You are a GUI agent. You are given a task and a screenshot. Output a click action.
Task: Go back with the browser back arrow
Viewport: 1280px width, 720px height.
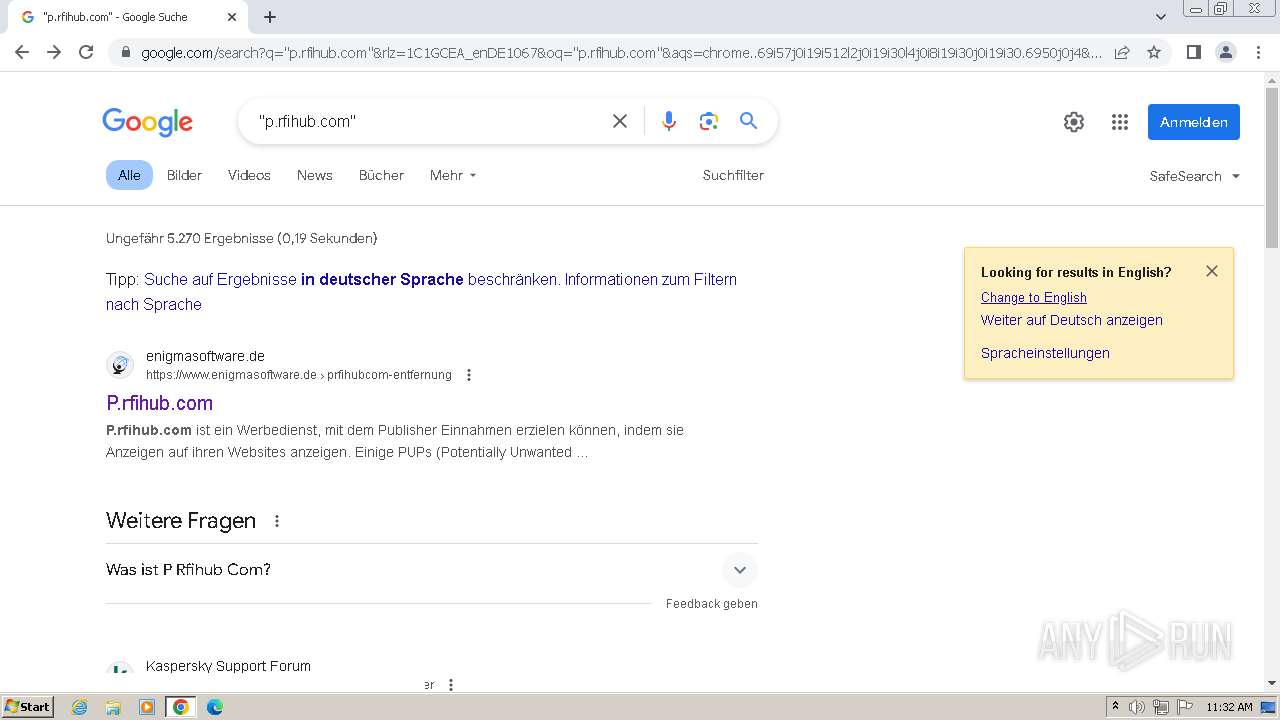[x=22, y=52]
